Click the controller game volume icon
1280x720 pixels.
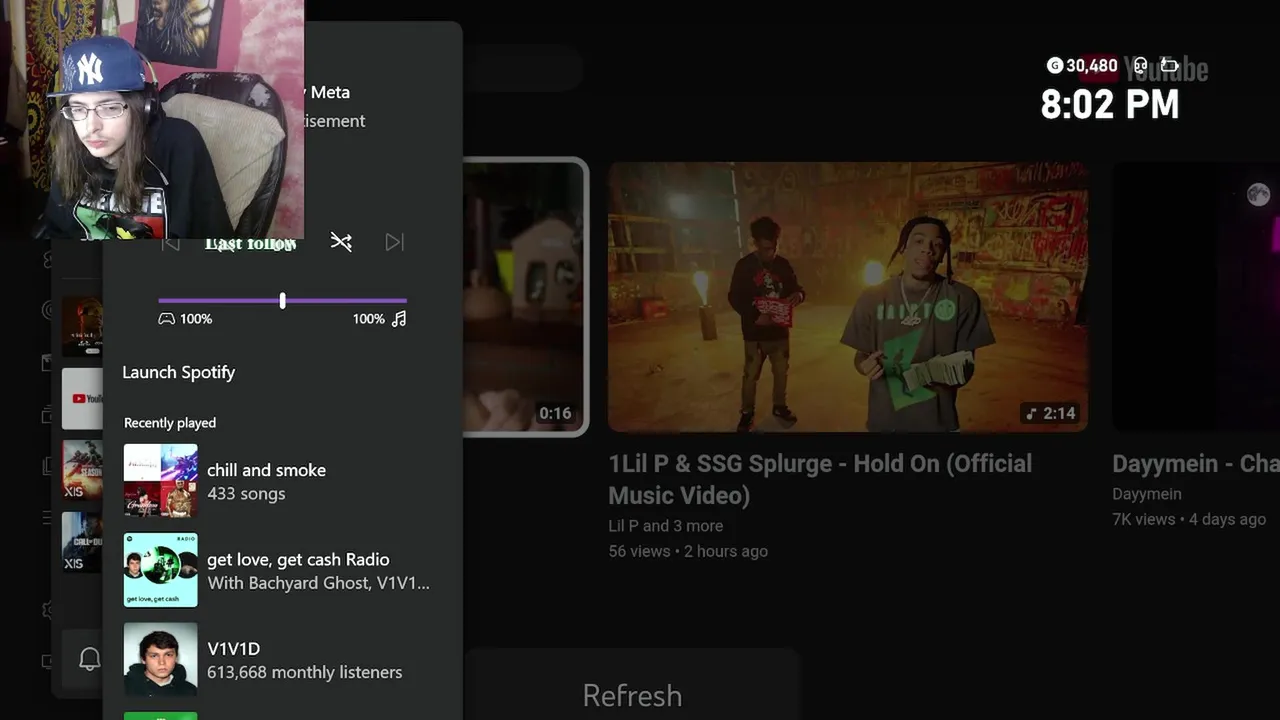[x=166, y=319]
